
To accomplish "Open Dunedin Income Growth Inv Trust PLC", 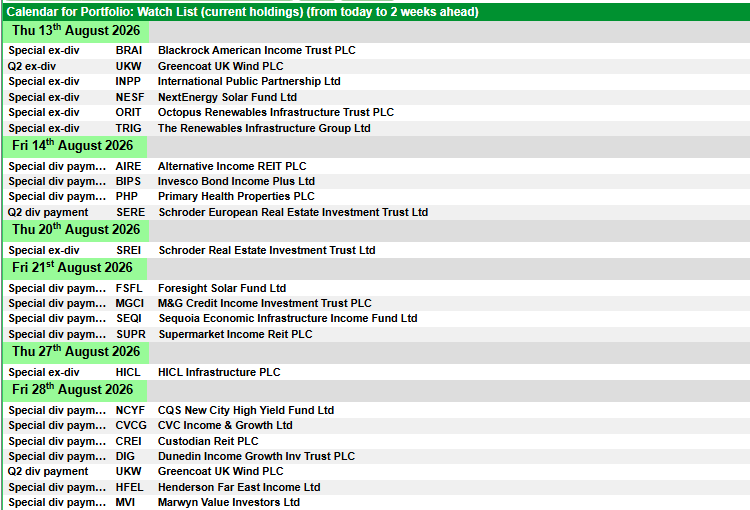I will [x=256, y=456].
